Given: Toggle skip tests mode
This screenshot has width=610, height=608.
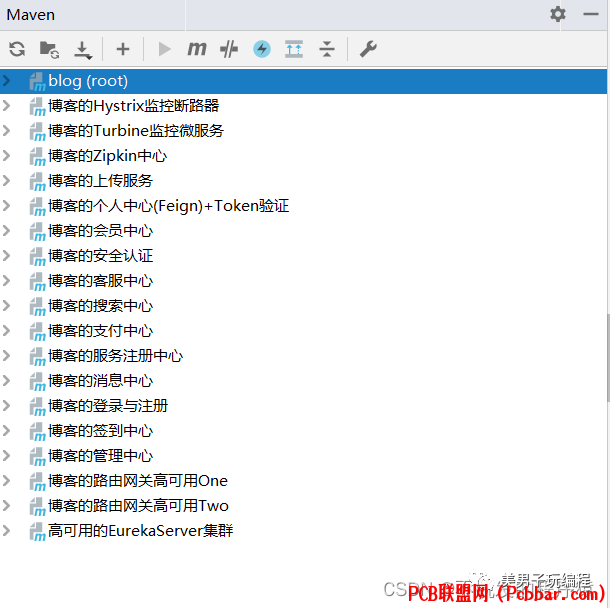Looking at the screenshot, I should point(229,49).
